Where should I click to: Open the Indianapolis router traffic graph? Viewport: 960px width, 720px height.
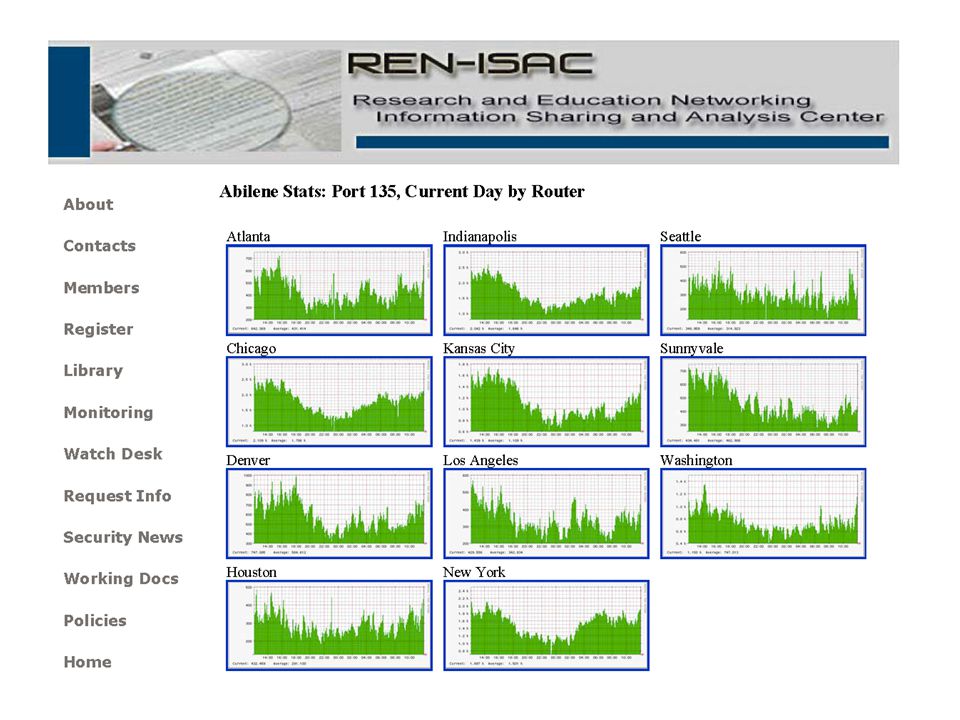(x=546, y=290)
